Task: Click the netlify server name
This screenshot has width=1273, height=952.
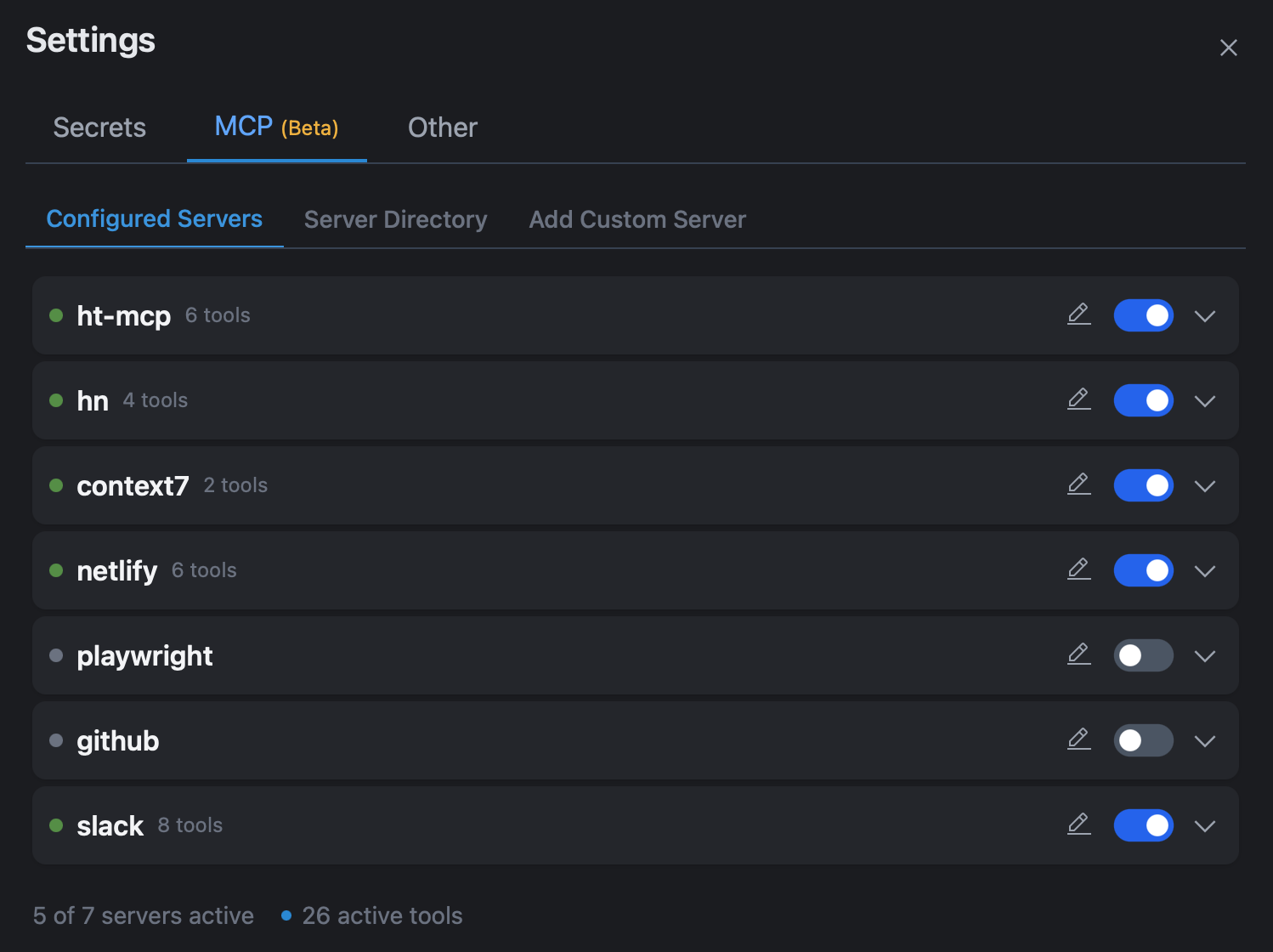Action: [x=117, y=571]
